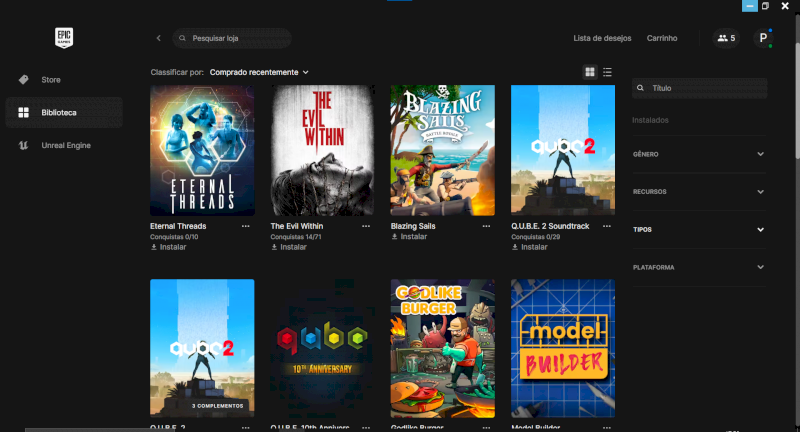Minimize the Epic Games launcher window
The height and width of the screenshot is (432, 800).
749,6
